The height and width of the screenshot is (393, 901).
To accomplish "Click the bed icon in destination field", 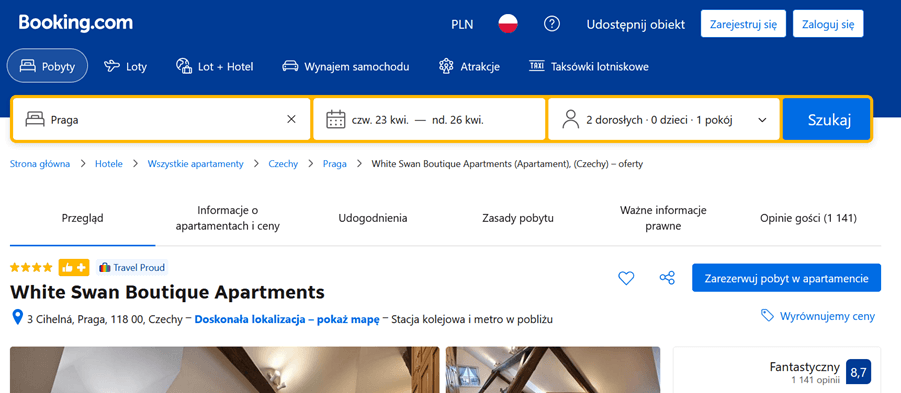I will pyautogui.click(x=35, y=120).
